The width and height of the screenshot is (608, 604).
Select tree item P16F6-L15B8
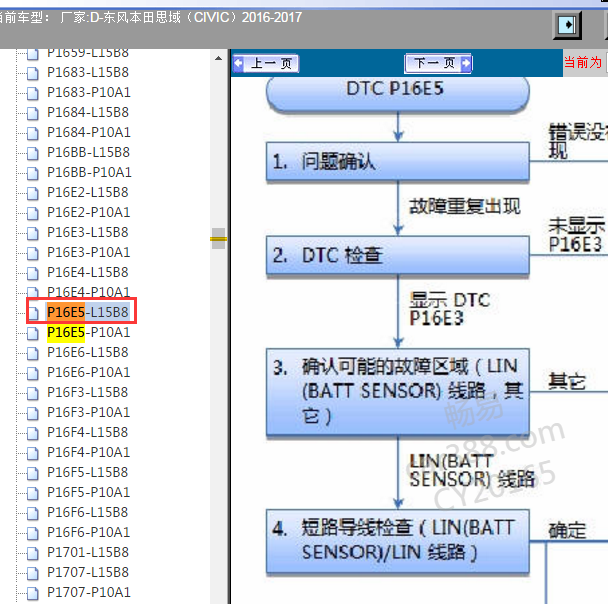(x=88, y=513)
